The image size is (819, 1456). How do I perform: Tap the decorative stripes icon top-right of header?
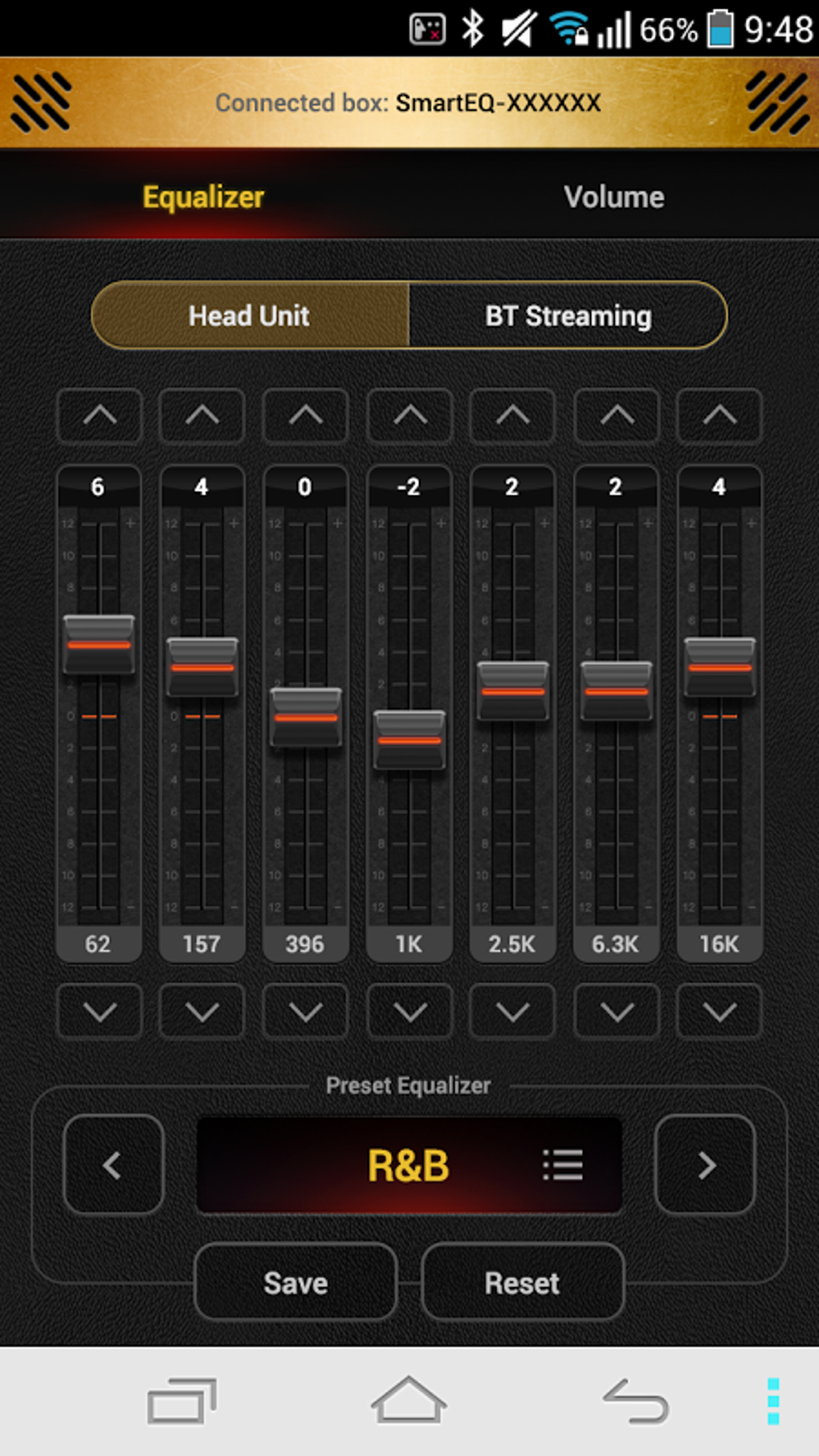(x=776, y=102)
